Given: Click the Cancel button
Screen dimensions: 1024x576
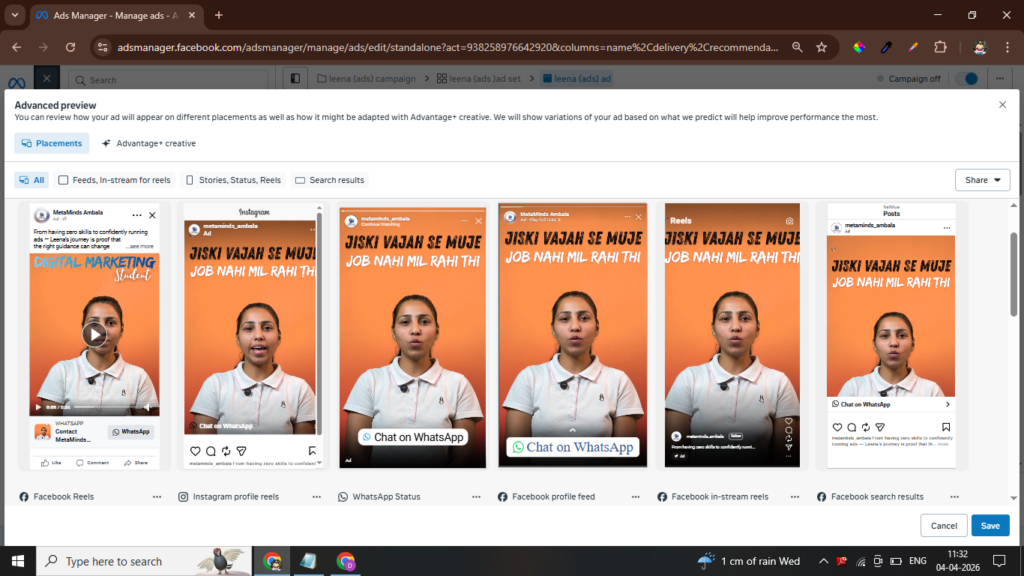Looking at the screenshot, I should pyautogui.click(x=943, y=525).
